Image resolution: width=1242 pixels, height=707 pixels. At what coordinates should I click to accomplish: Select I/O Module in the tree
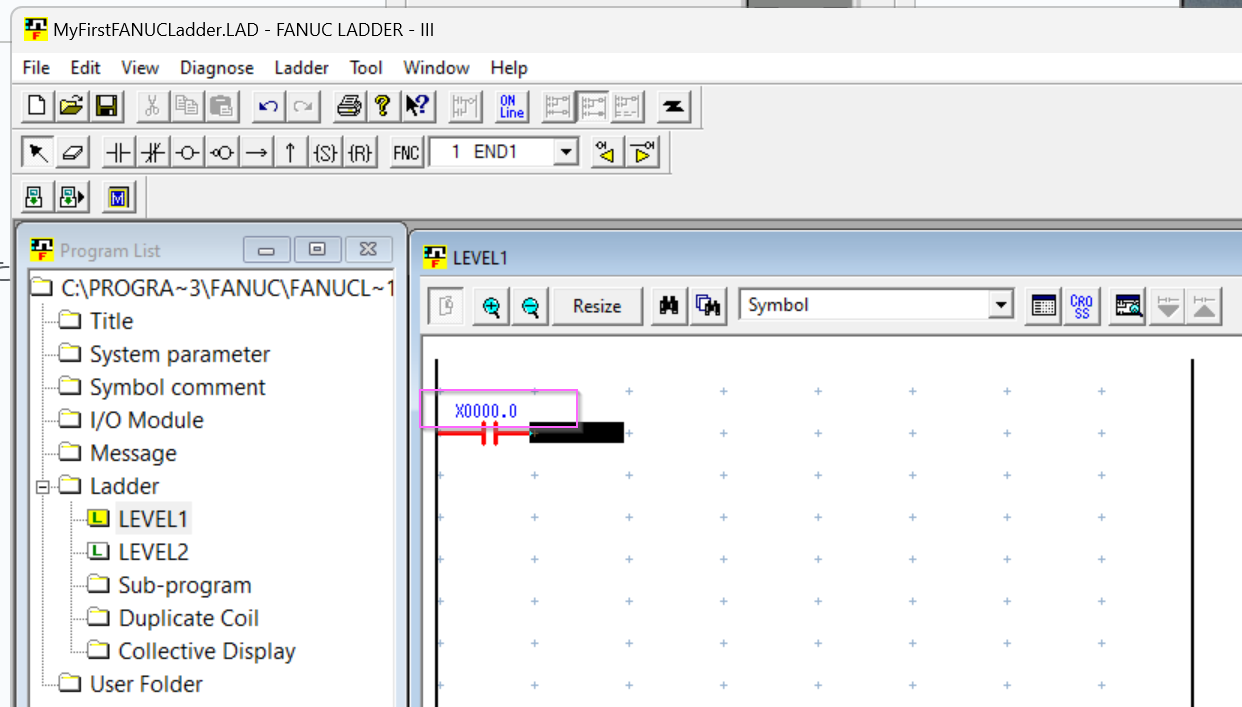(146, 420)
